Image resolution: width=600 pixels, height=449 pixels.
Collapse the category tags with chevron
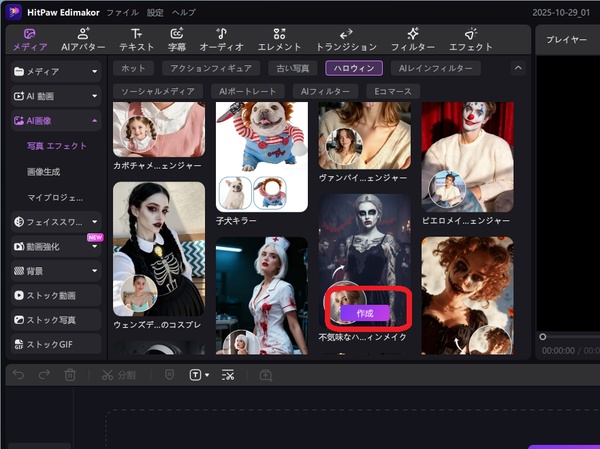517,68
